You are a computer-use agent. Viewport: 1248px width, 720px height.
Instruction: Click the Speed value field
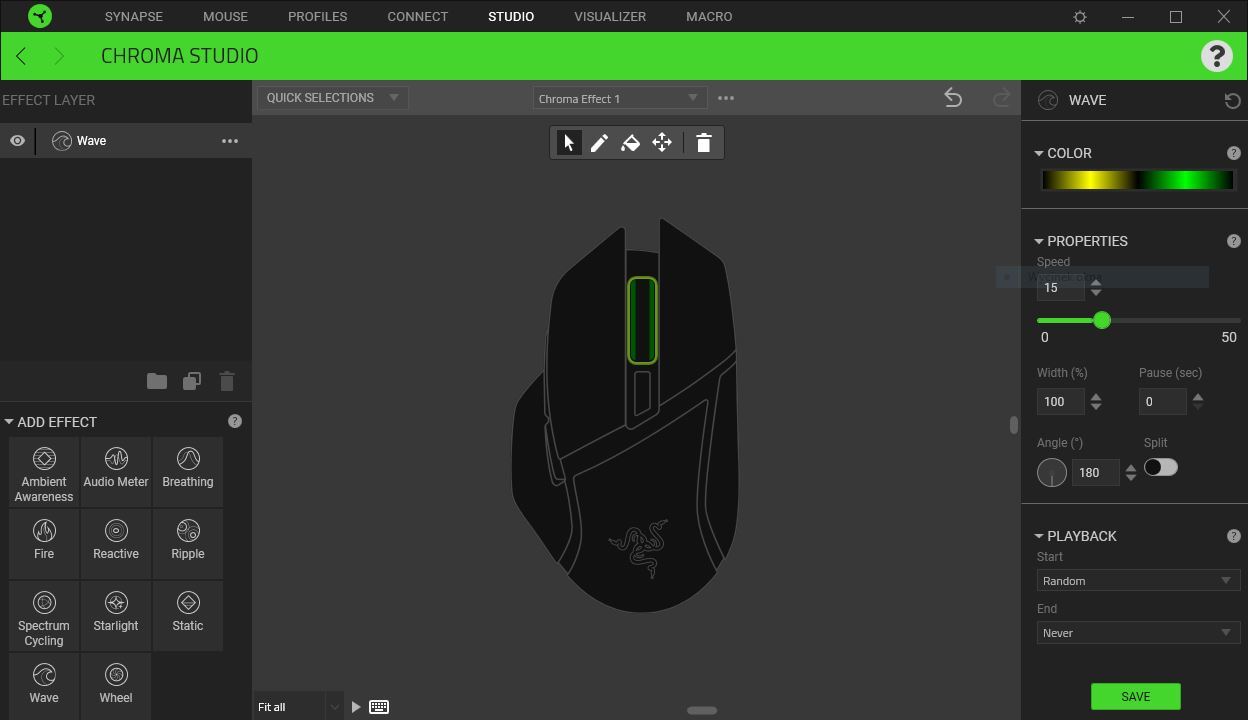pos(1060,288)
